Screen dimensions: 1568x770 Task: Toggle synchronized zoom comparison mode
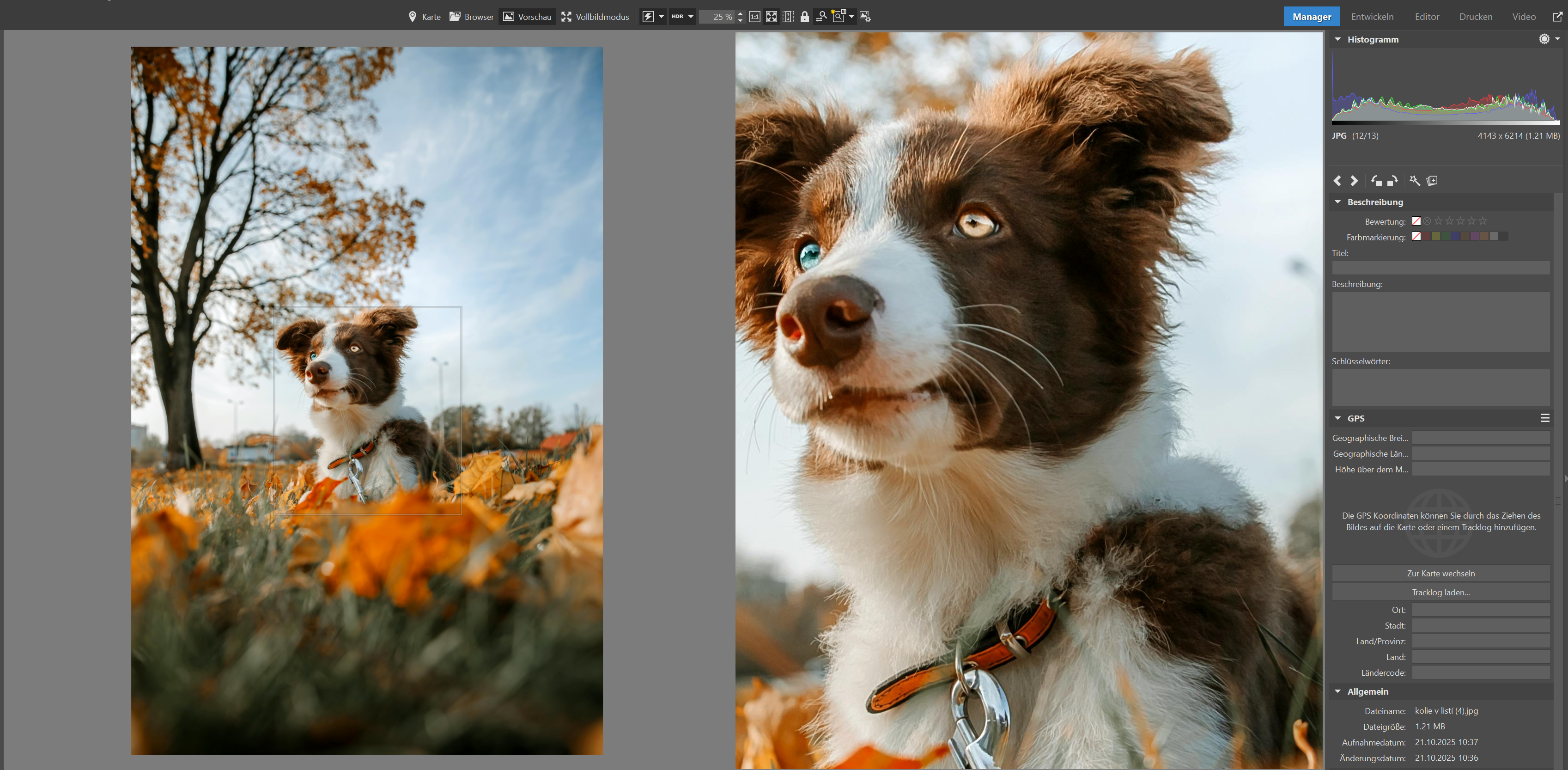coord(821,17)
